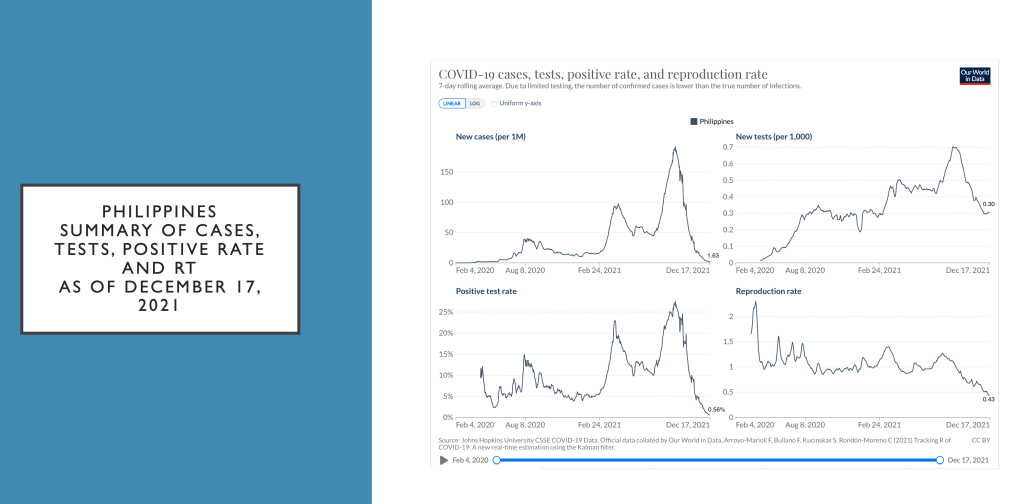This screenshot has height=504, width=1024.
Task: Click the Our World in Data logo
Action: click(973, 76)
